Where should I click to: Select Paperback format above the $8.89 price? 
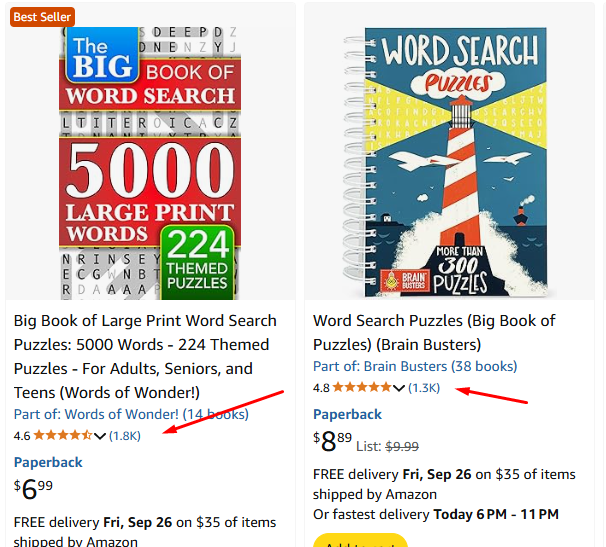347,414
